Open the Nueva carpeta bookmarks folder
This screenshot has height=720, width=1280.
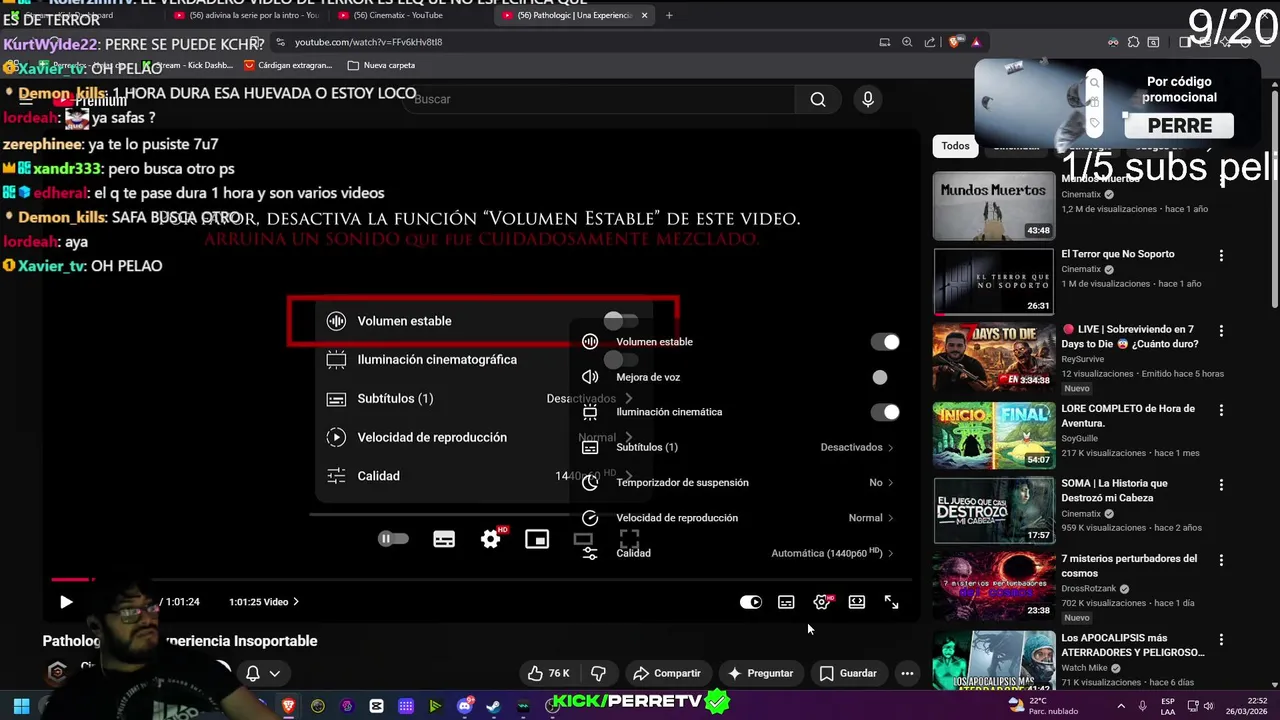point(381,65)
